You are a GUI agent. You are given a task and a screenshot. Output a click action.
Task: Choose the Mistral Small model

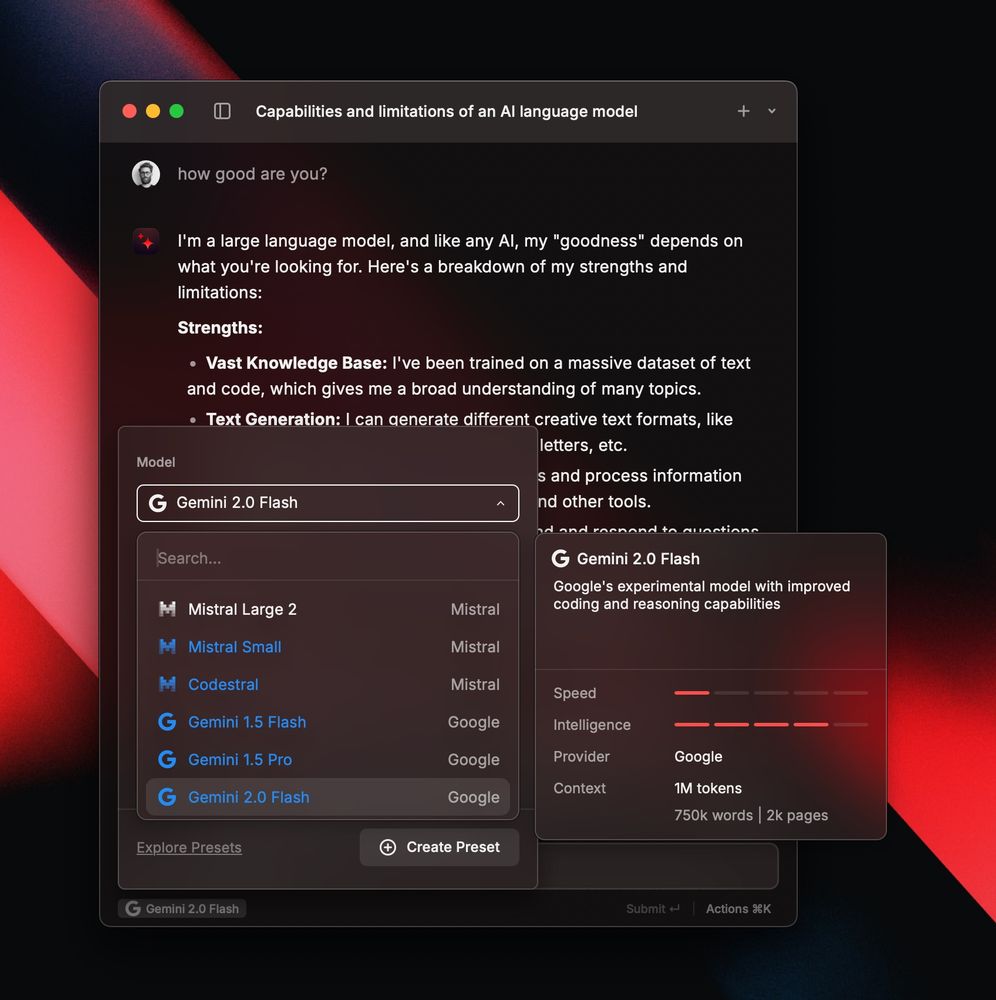coord(328,647)
